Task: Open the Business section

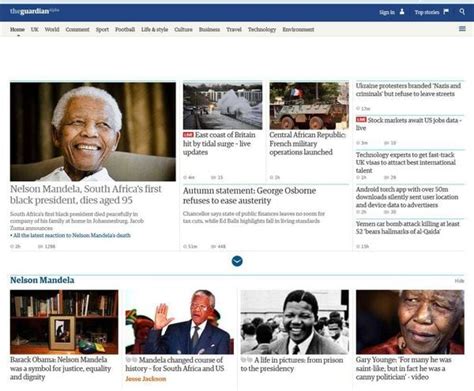Action: point(209,29)
